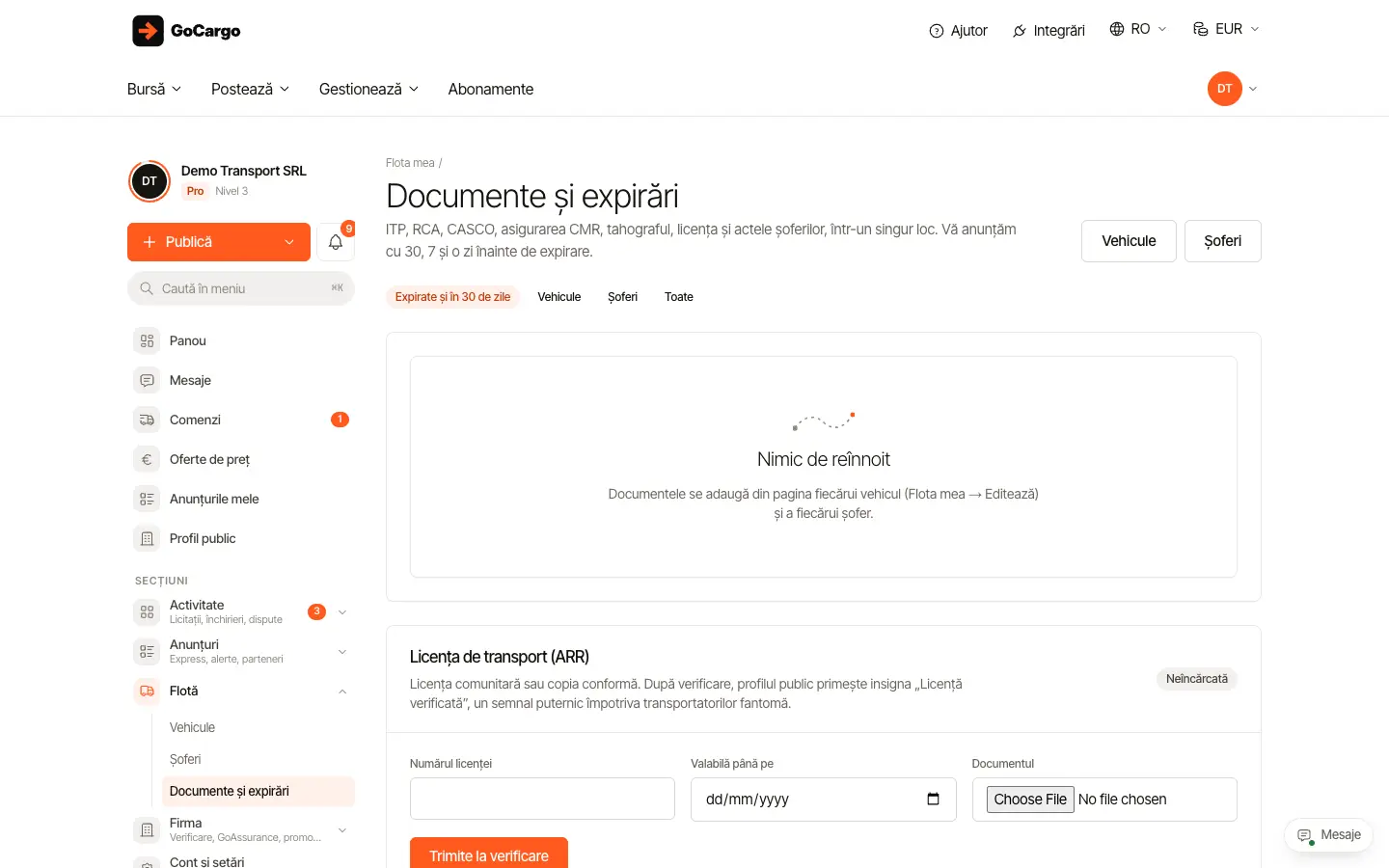This screenshot has height=868, width=1389.
Task: Open the Abonamente menu item
Action: point(491,89)
